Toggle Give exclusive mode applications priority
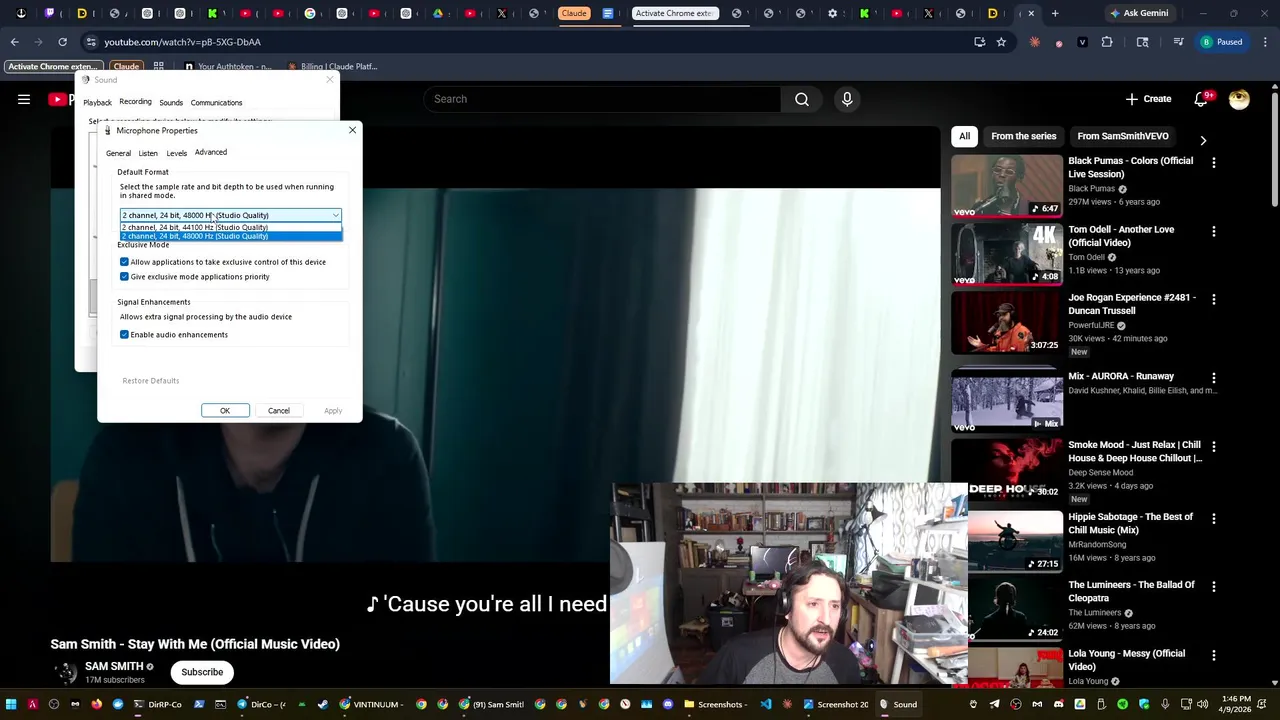 point(124,277)
